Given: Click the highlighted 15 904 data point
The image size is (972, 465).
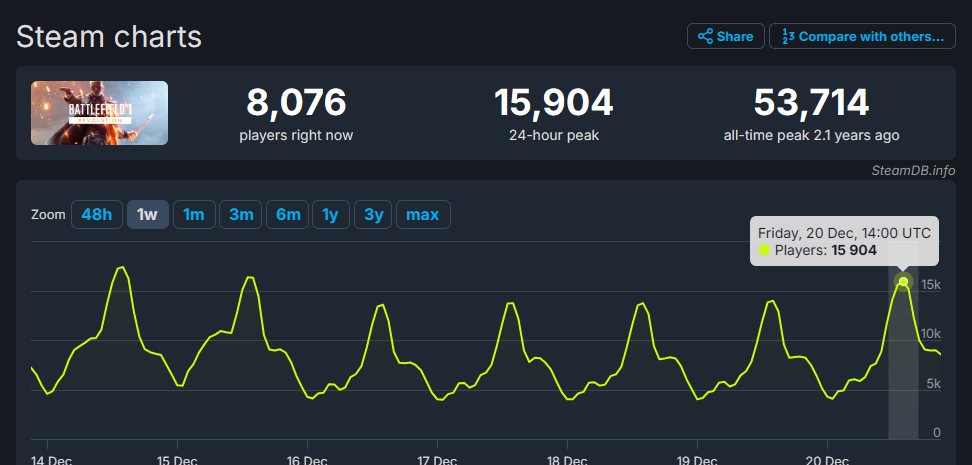Looking at the screenshot, I should click(x=903, y=281).
